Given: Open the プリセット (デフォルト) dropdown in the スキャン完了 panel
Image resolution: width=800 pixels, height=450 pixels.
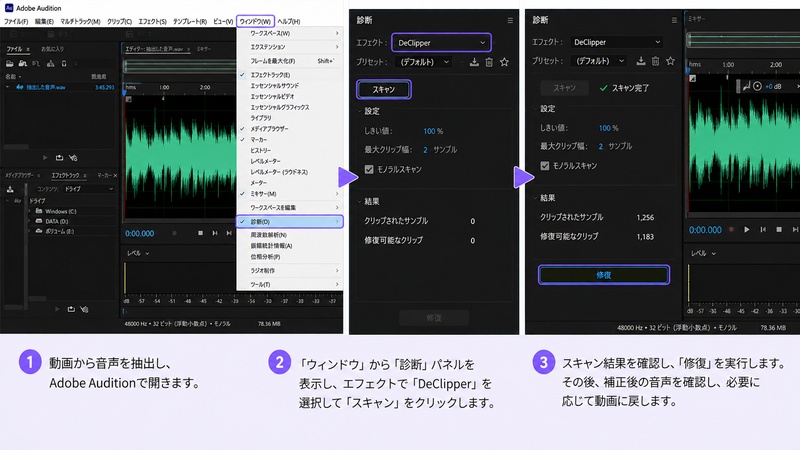Looking at the screenshot, I should point(600,61).
